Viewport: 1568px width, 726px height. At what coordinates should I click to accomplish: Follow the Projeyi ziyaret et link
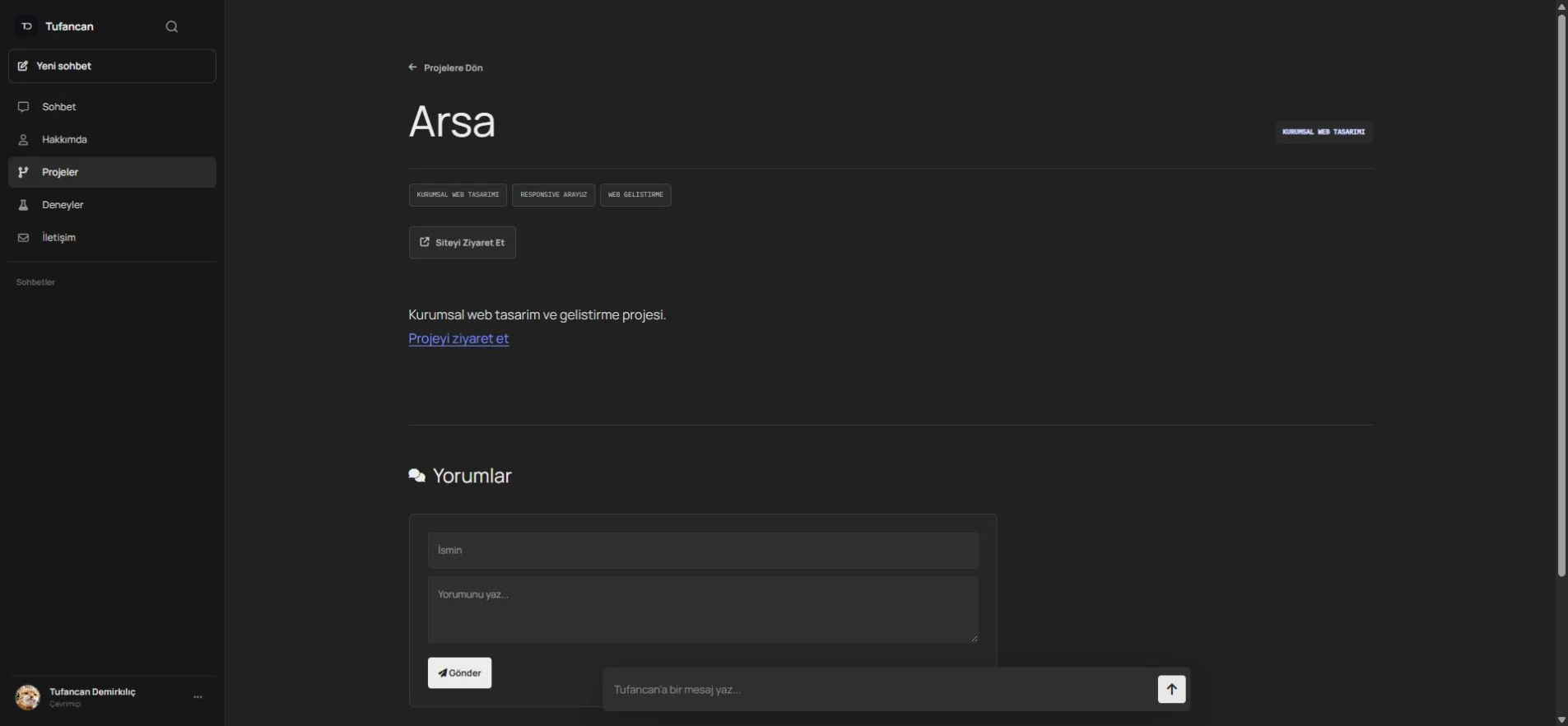(x=458, y=338)
